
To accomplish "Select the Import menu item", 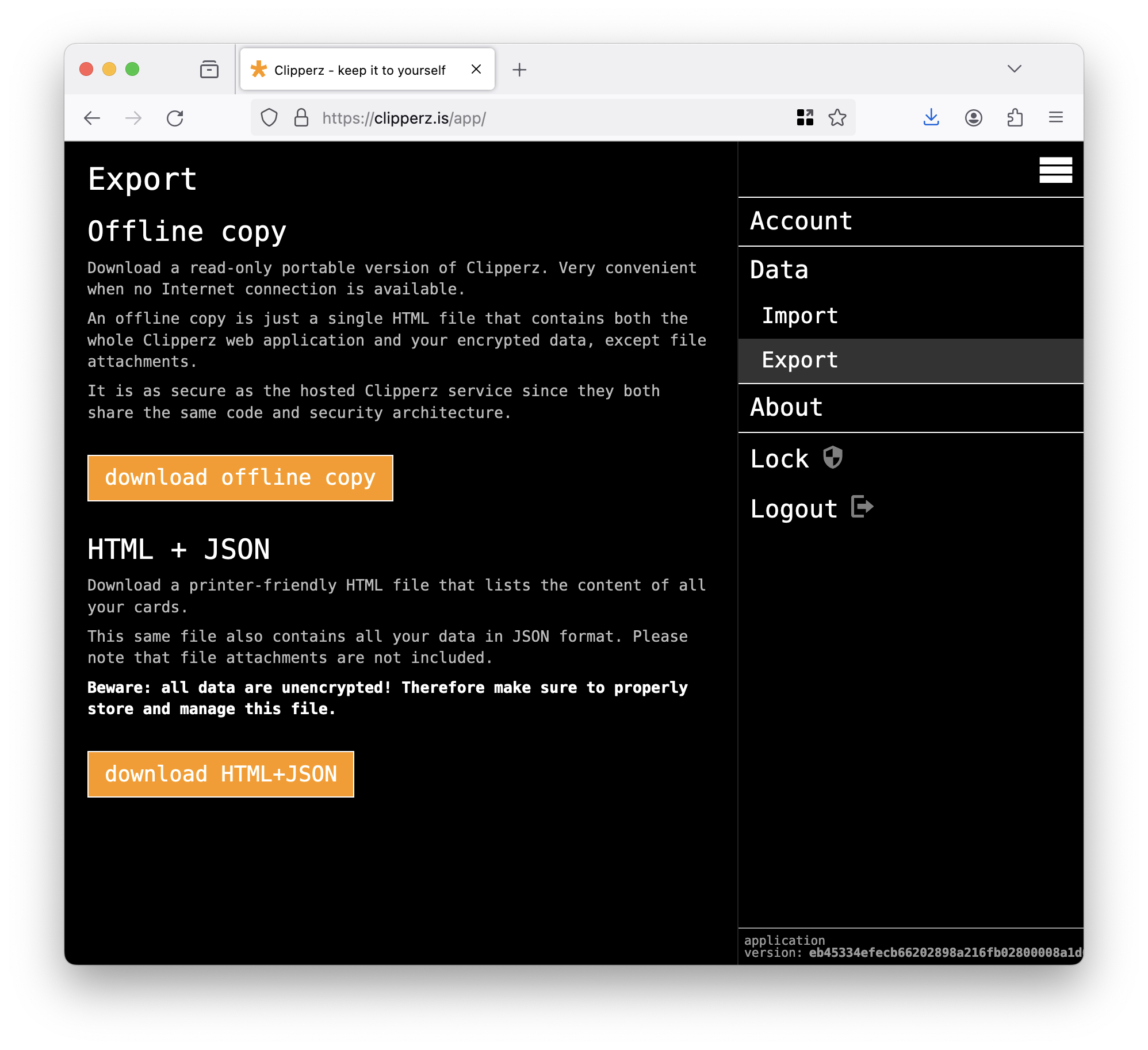I will (800, 315).
